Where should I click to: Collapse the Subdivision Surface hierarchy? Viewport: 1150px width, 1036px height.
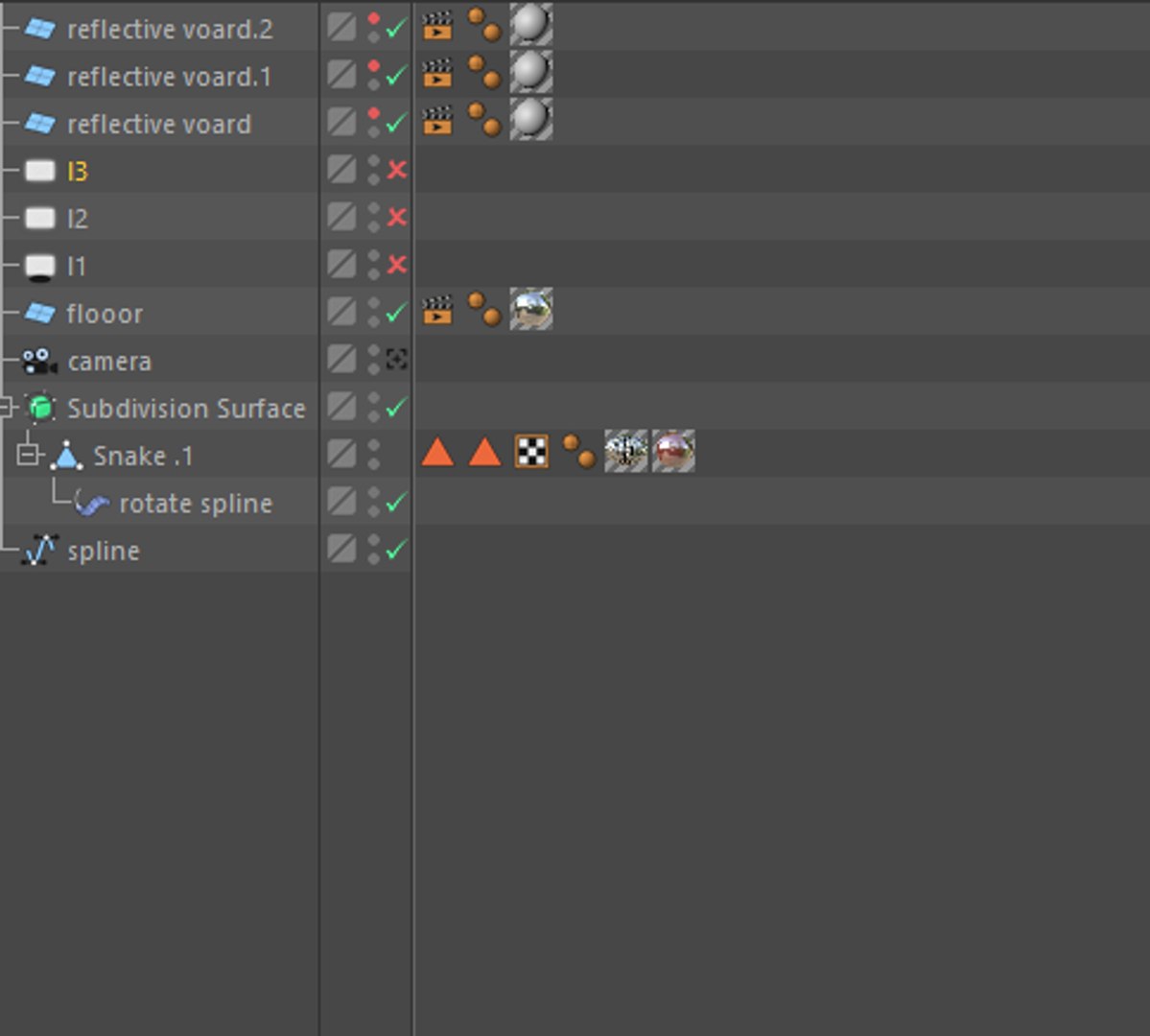point(7,408)
